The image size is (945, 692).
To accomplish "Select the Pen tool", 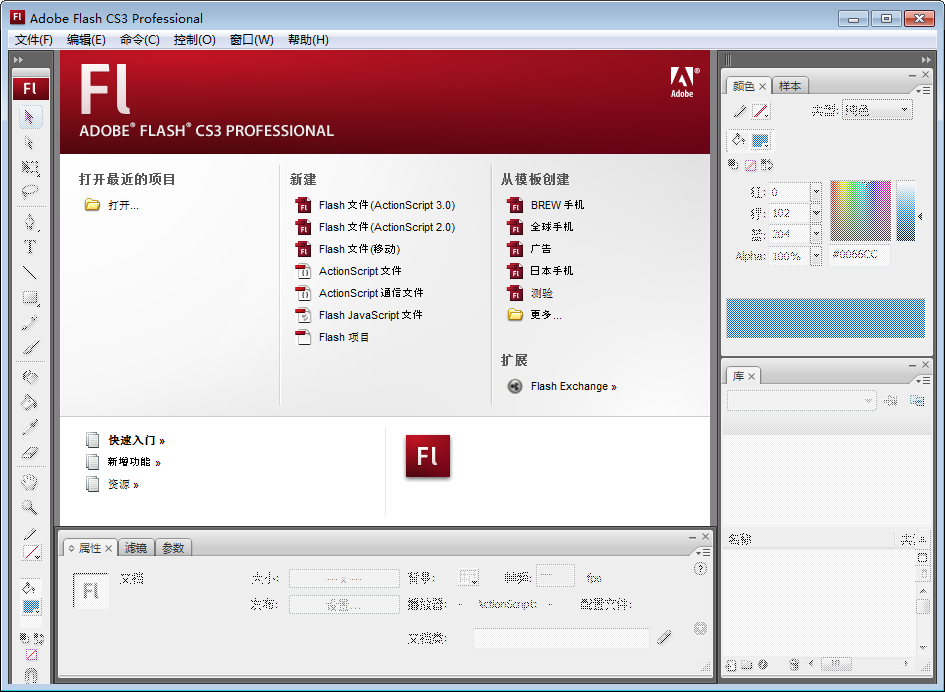I will [30, 222].
